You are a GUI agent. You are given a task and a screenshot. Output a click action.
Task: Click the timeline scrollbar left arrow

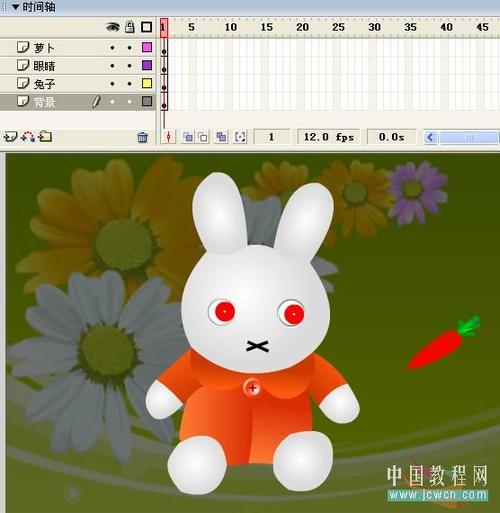(430, 137)
